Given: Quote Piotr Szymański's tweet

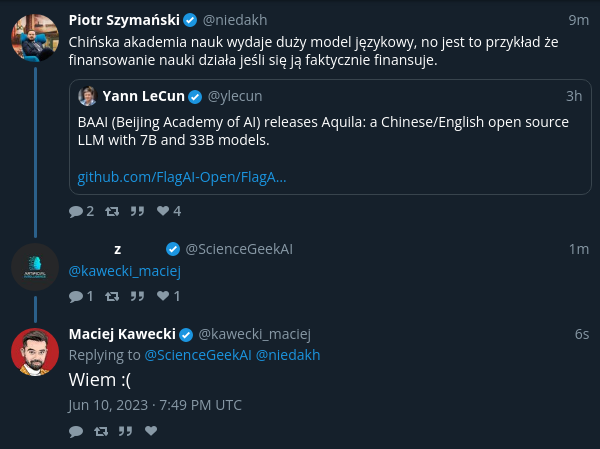Looking at the screenshot, I should tap(137, 211).
